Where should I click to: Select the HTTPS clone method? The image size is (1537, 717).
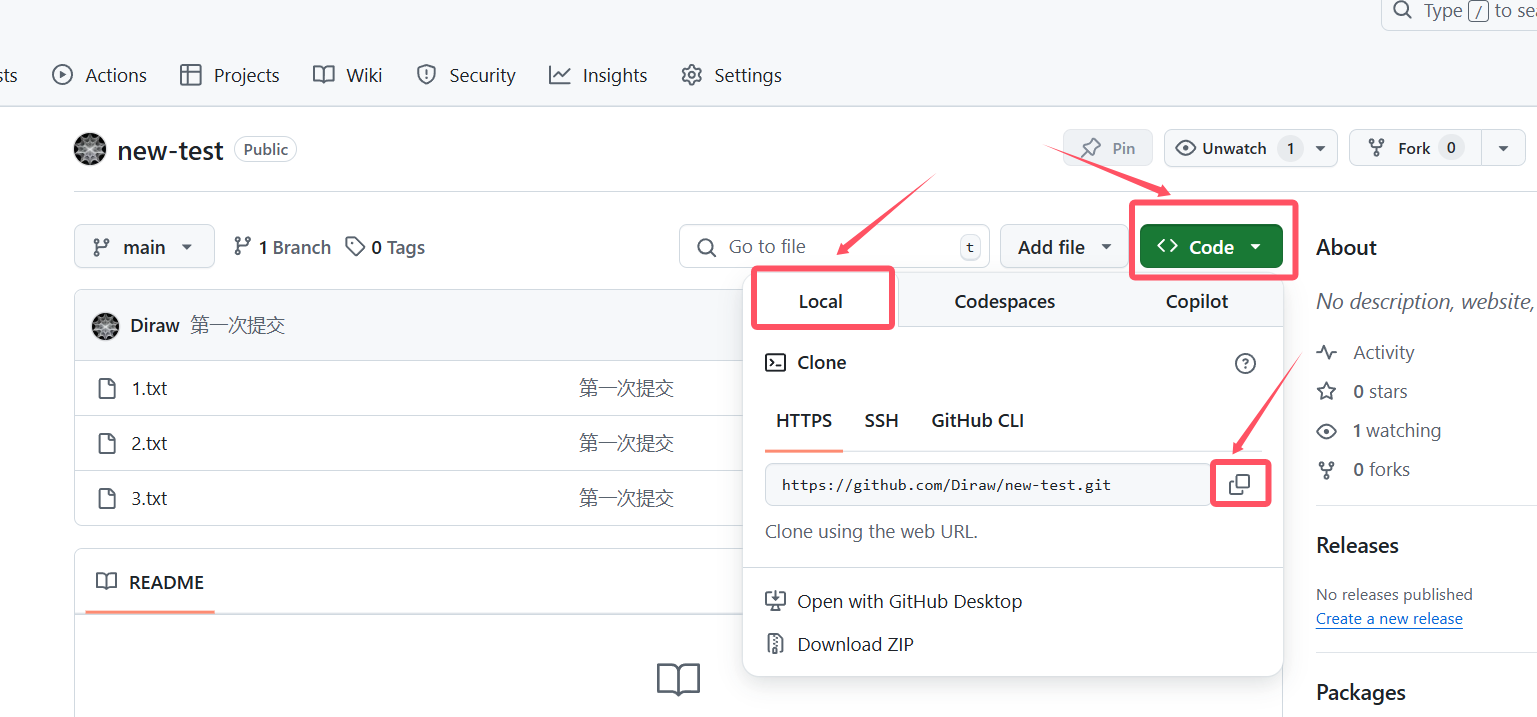click(x=804, y=421)
